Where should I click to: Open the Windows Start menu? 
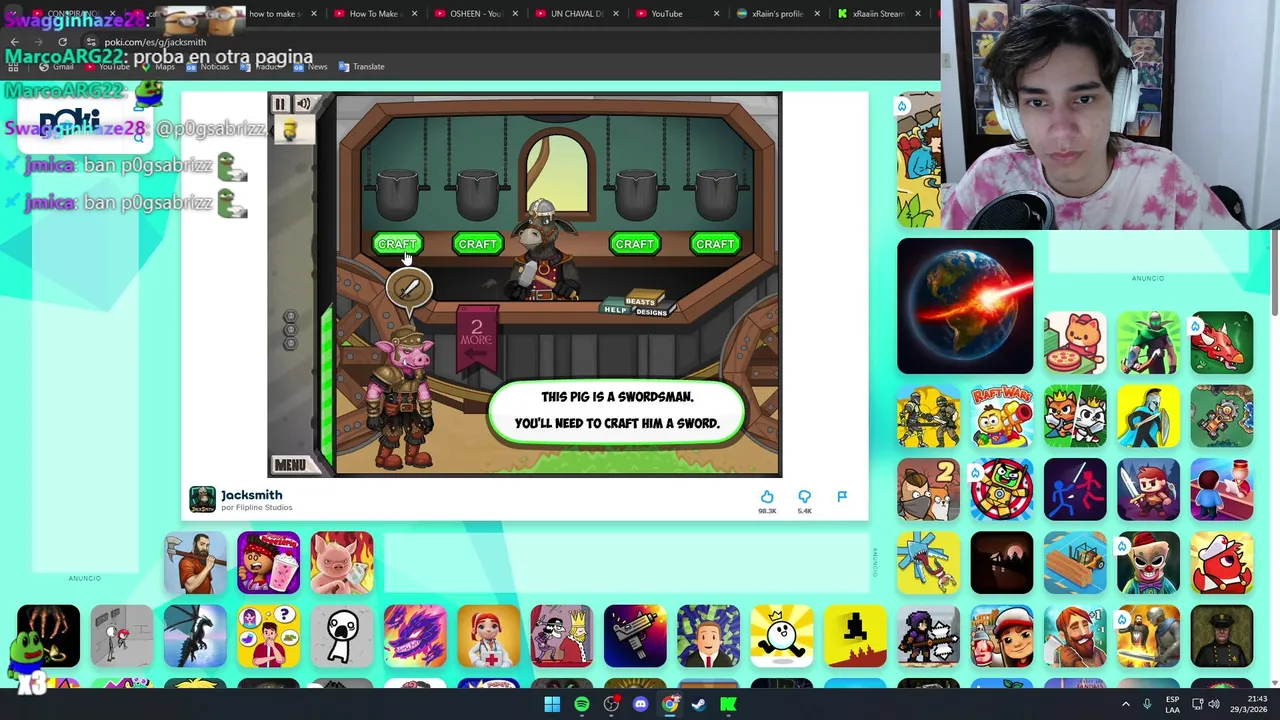pyautogui.click(x=552, y=704)
